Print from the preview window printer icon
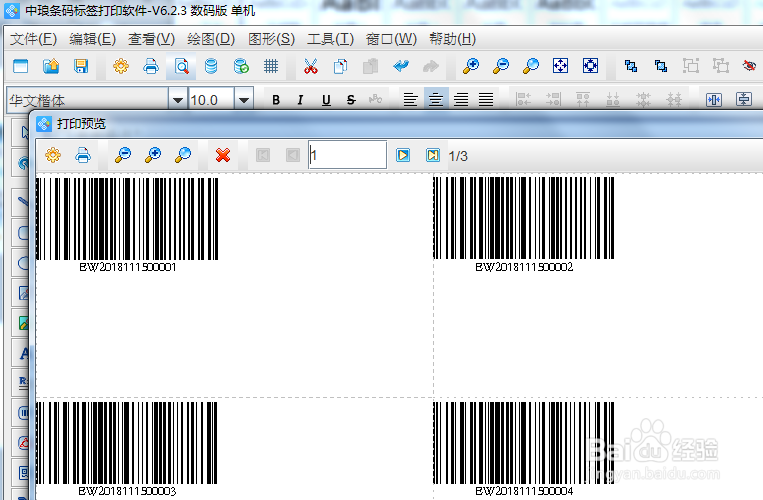 [83, 155]
